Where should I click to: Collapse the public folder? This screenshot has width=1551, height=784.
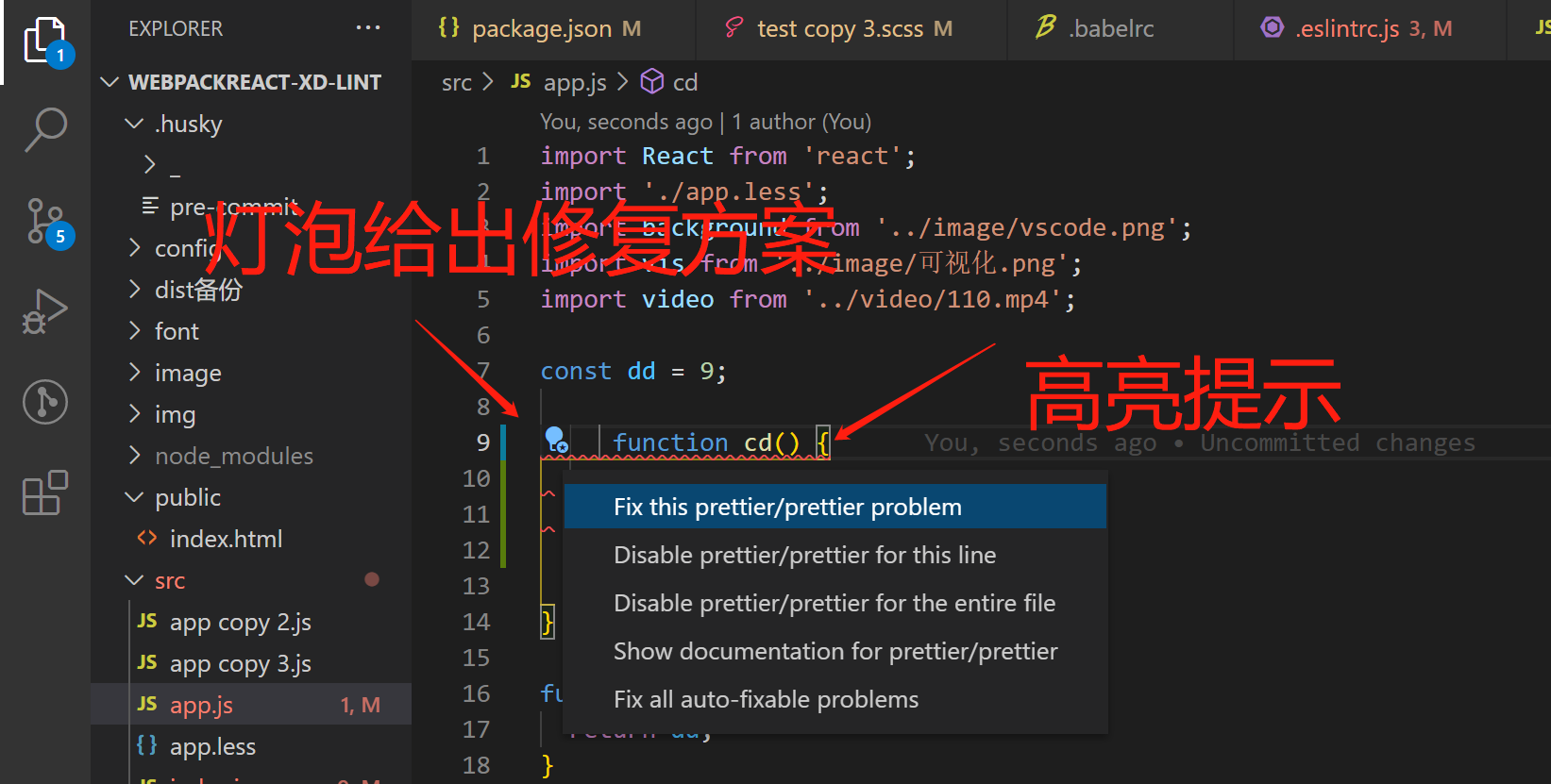click(x=134, y=497)
